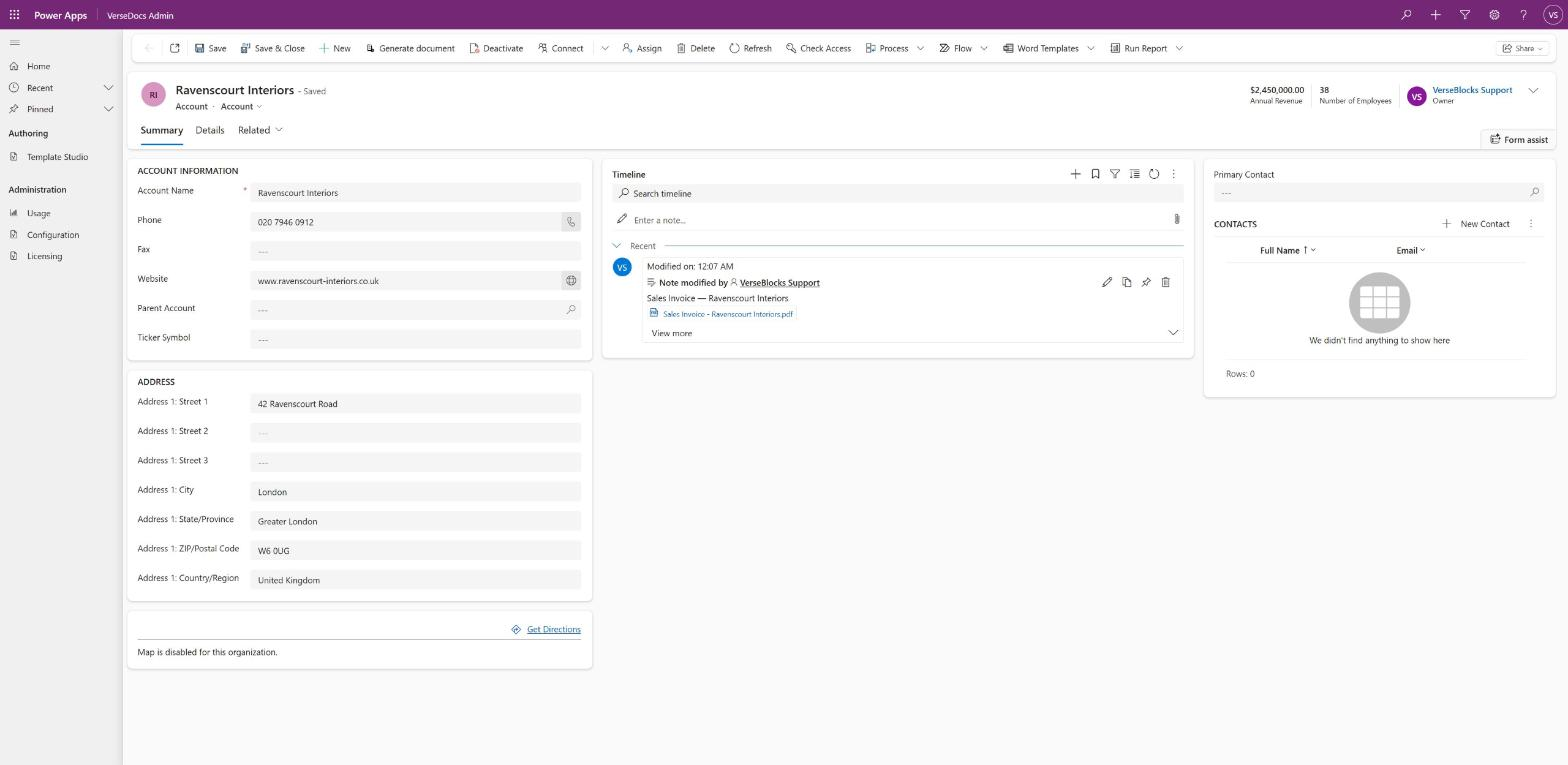
Task: Open the VS user account avatar
Action: pos(1553,15)
